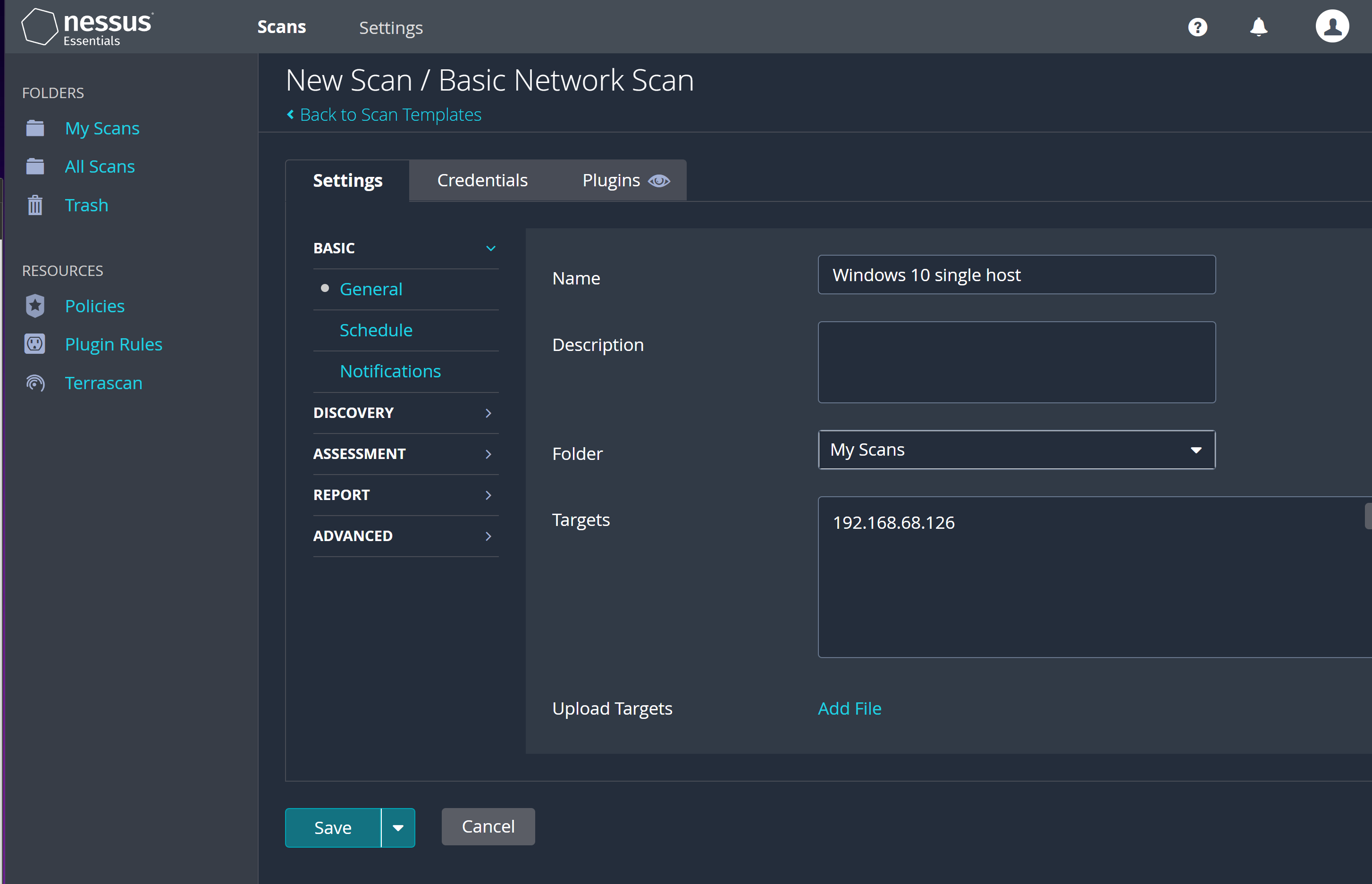
Task: Expand the DISCOVERY section
Action: [x=489, y=413]
